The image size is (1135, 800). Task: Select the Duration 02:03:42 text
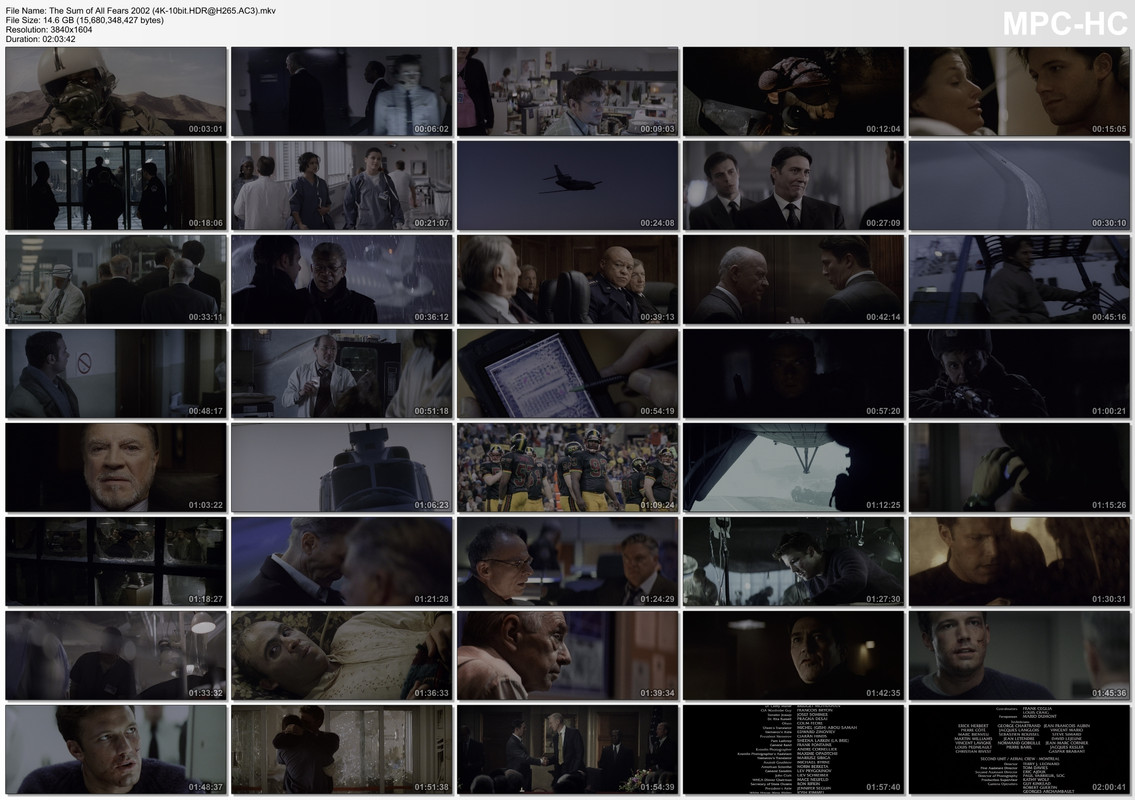(x=41, y=39)
